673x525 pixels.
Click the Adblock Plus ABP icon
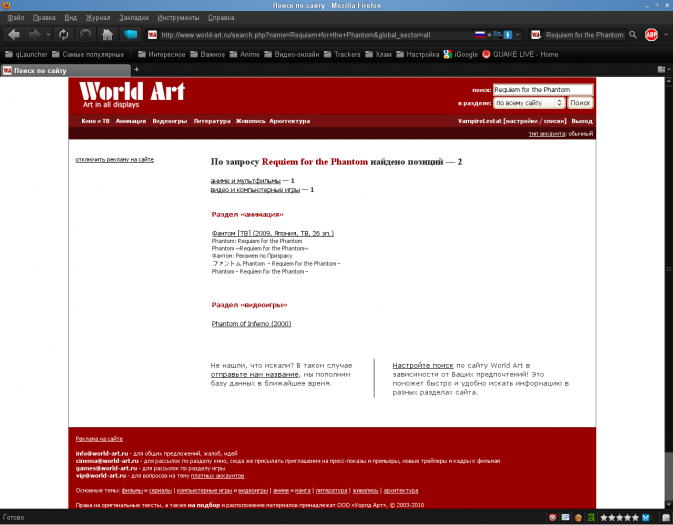coord(651,35)
